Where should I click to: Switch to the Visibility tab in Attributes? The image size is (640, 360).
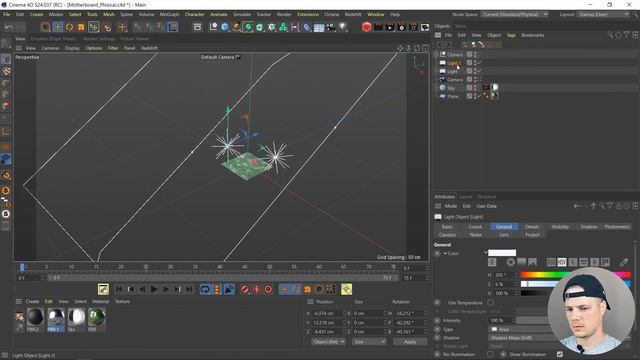click(x=560, y=227)
